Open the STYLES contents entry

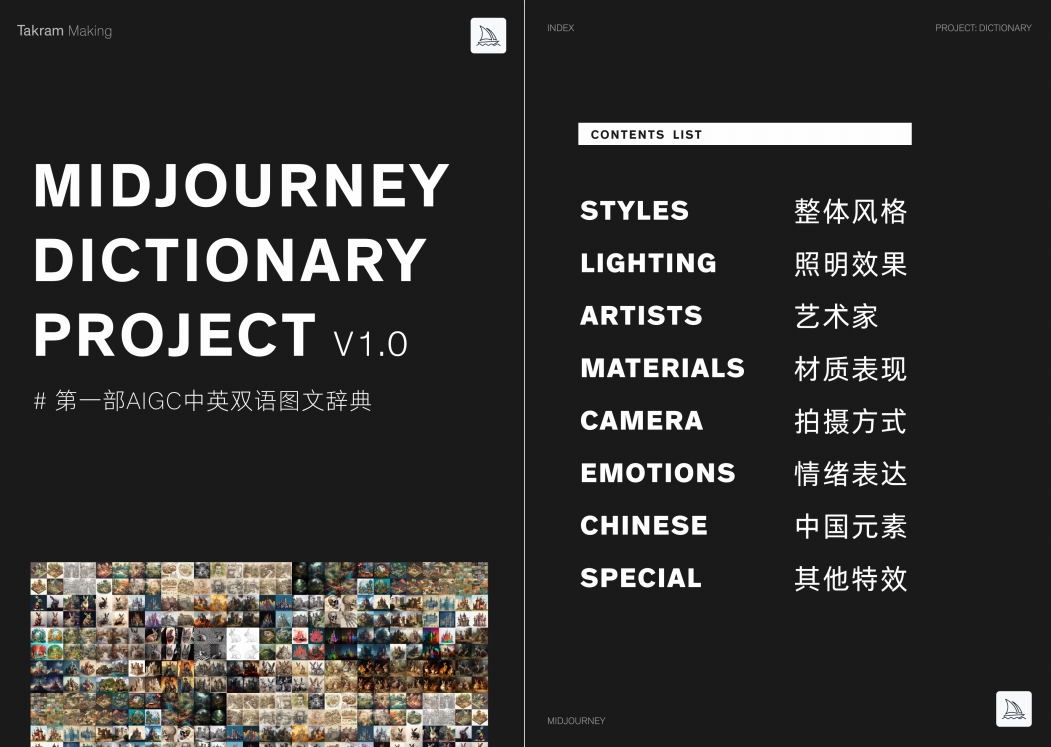[635, 211]
